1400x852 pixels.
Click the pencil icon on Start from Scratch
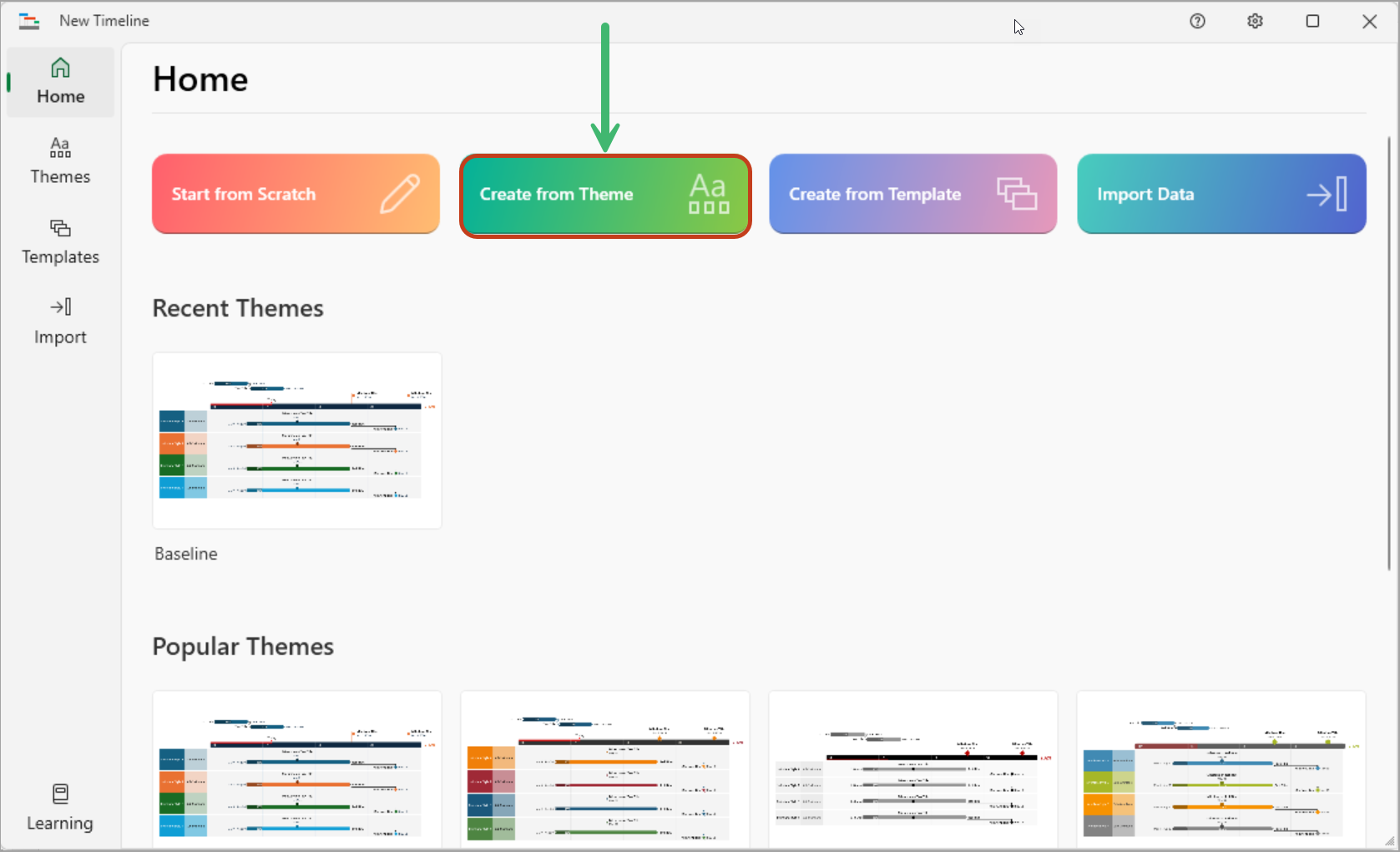(x=401, y=193)
